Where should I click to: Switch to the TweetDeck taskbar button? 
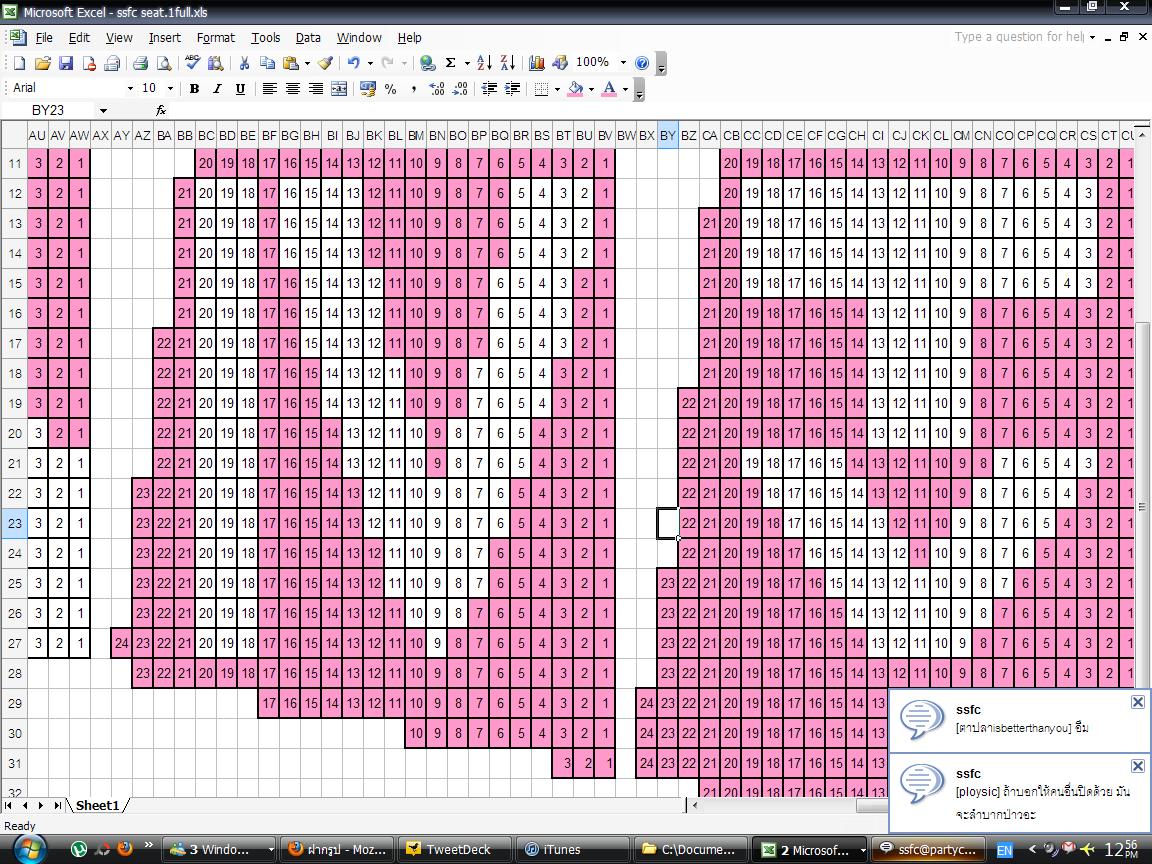click(x=455, y=849)
